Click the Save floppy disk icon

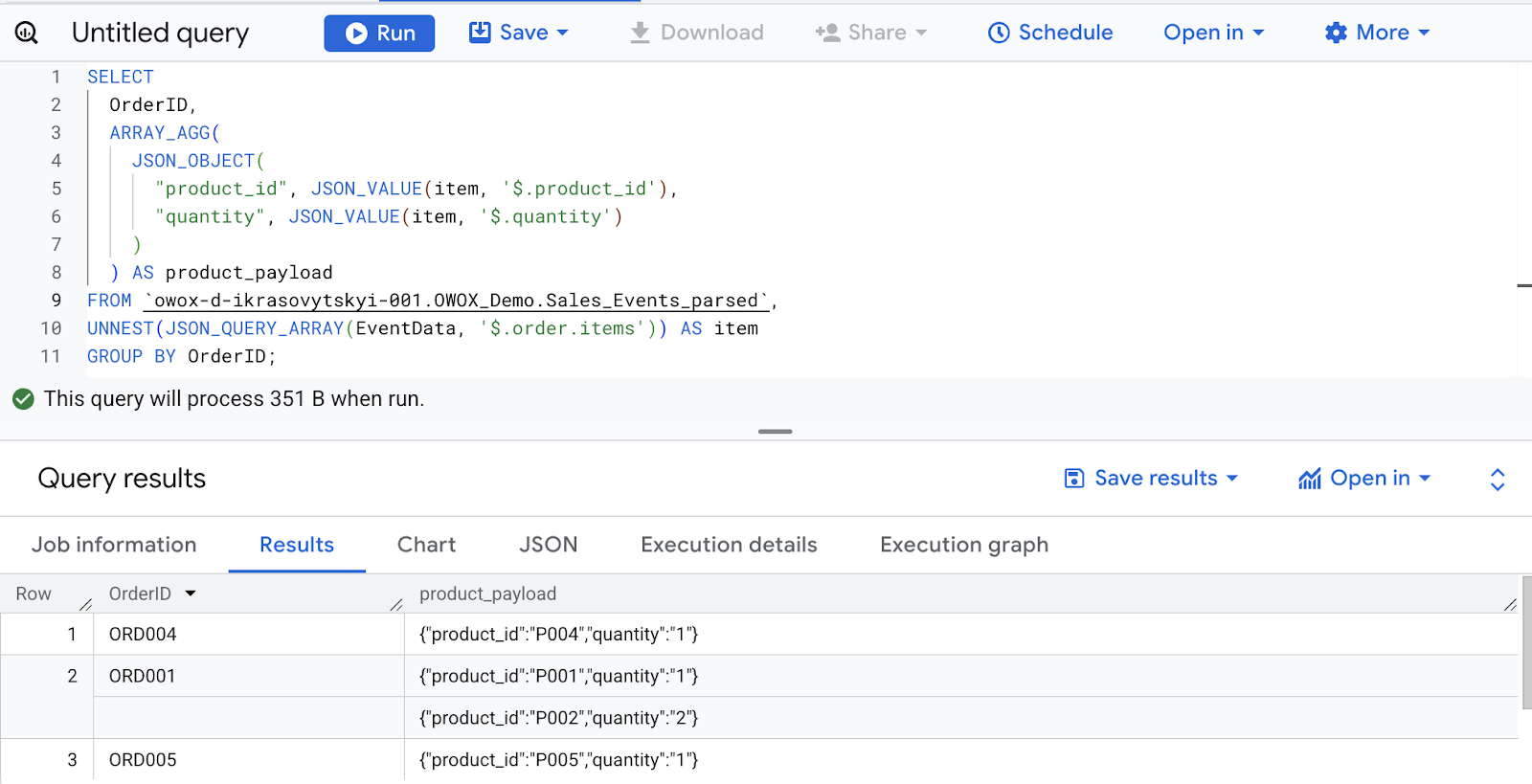pos(480,33)
